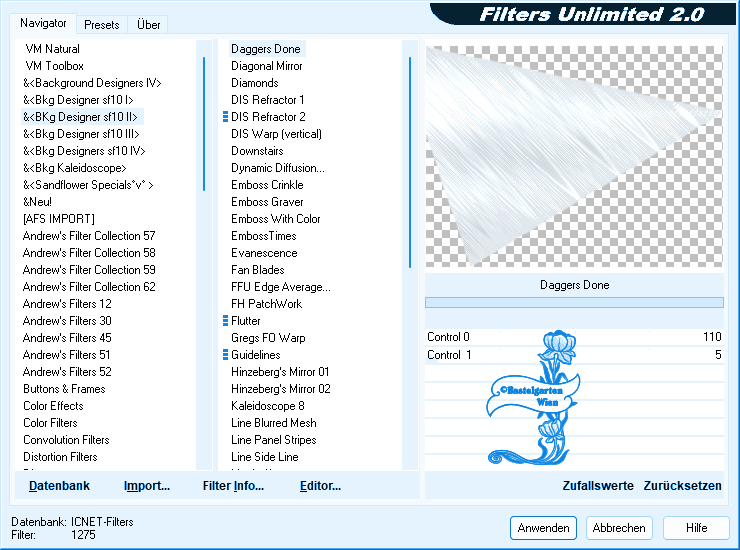Choose the EmbossTimes filter

(x=264, y=236)
